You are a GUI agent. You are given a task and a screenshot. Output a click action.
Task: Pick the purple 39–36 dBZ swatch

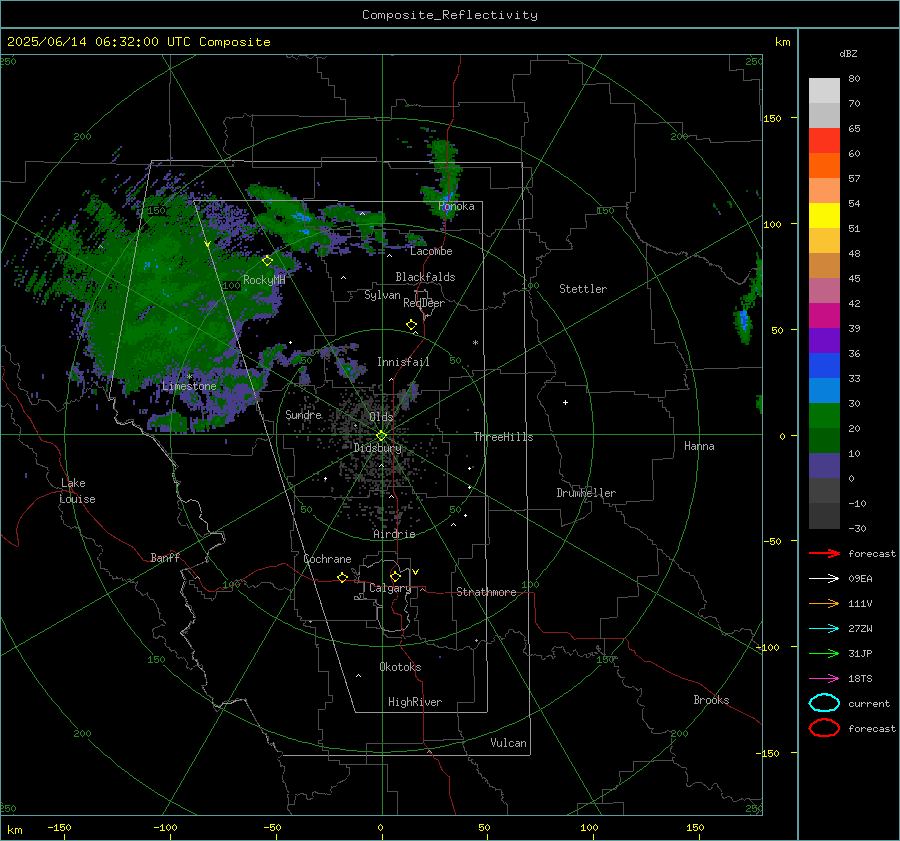(824, 341)
